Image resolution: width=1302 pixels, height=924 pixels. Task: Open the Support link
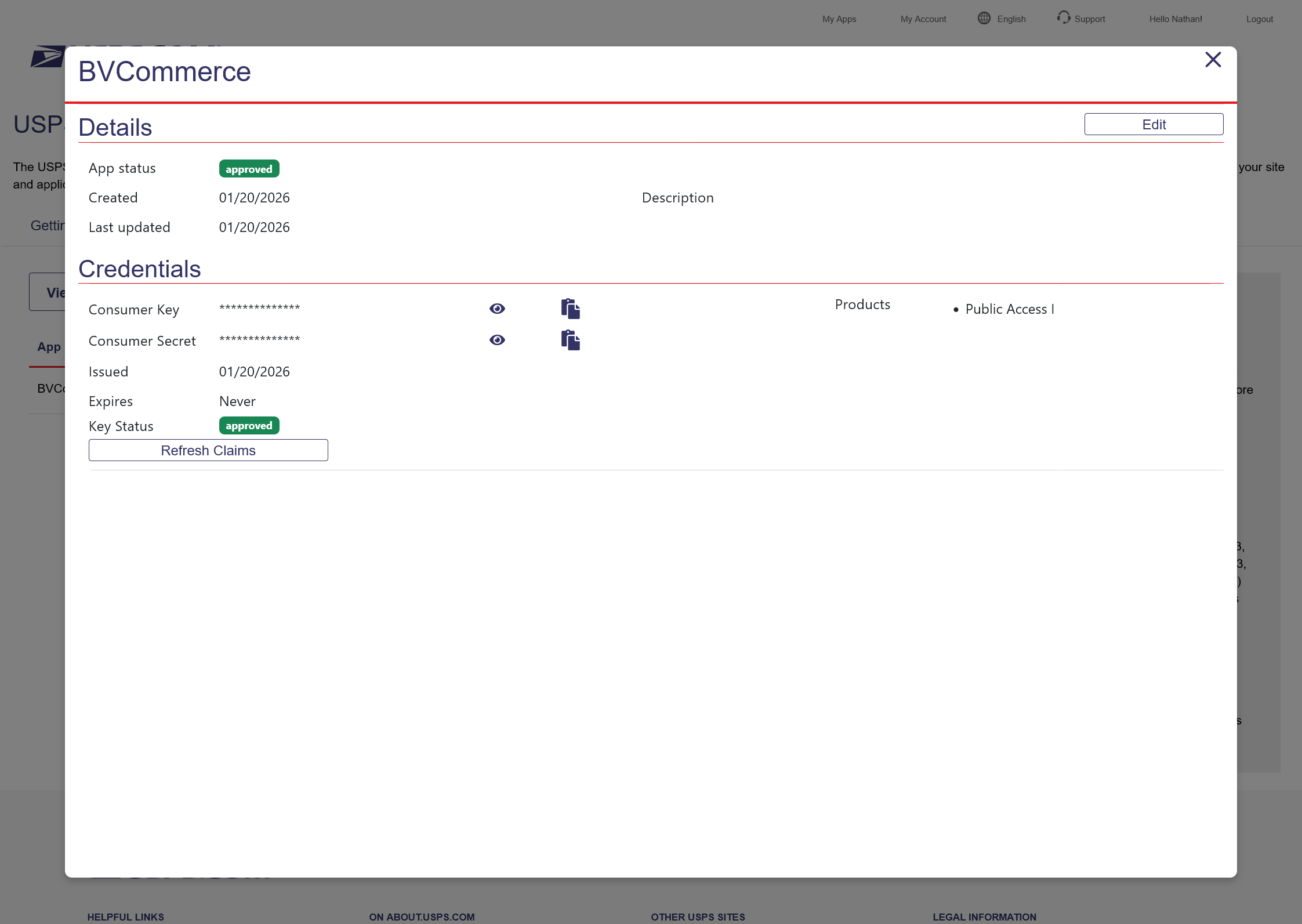(1089, 19)
